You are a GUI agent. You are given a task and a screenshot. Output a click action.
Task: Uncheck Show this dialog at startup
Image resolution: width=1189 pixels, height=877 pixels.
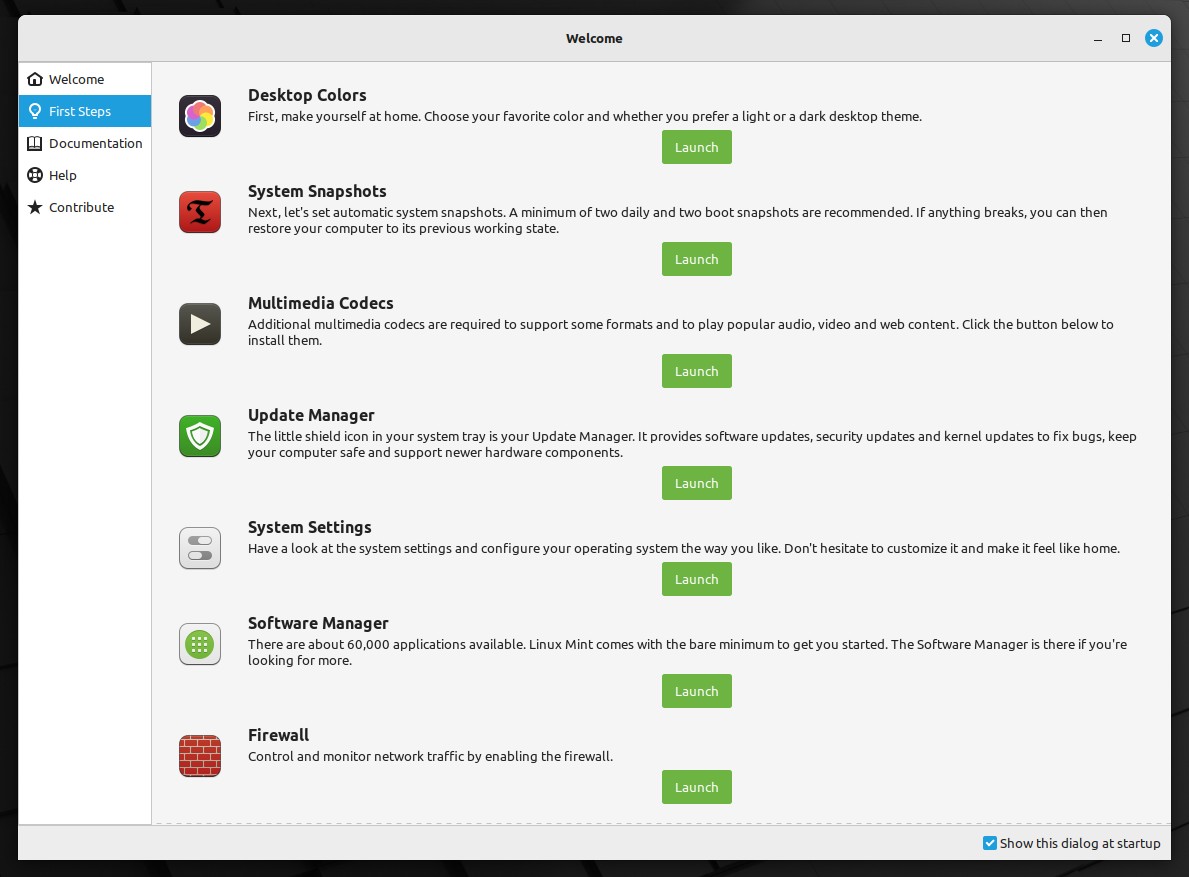point(990,843)
